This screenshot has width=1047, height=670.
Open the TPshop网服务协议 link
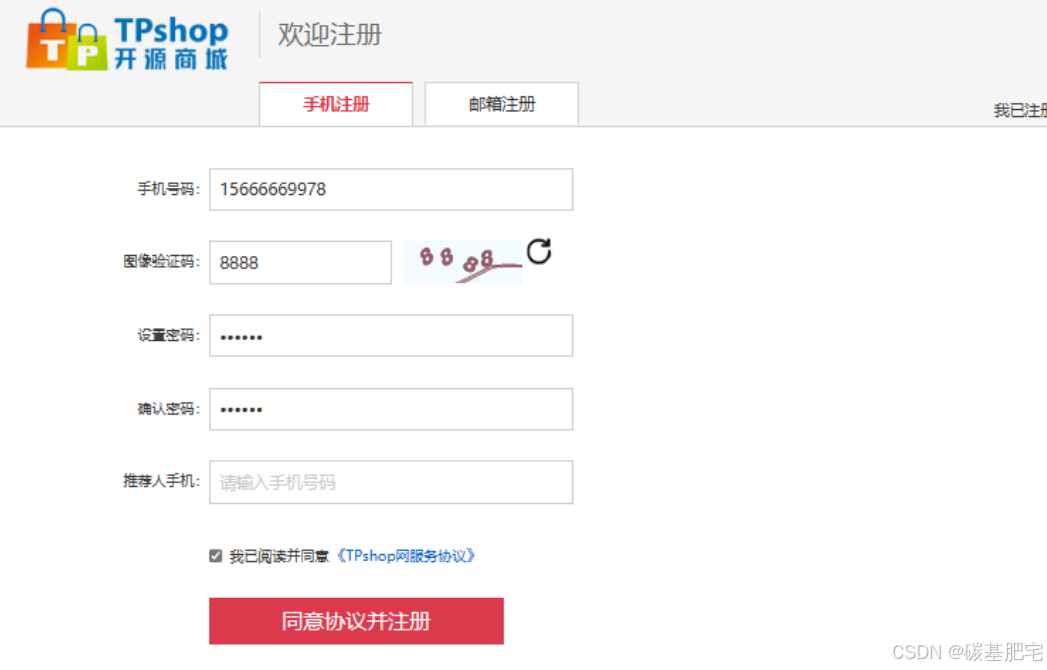point(405,556)
